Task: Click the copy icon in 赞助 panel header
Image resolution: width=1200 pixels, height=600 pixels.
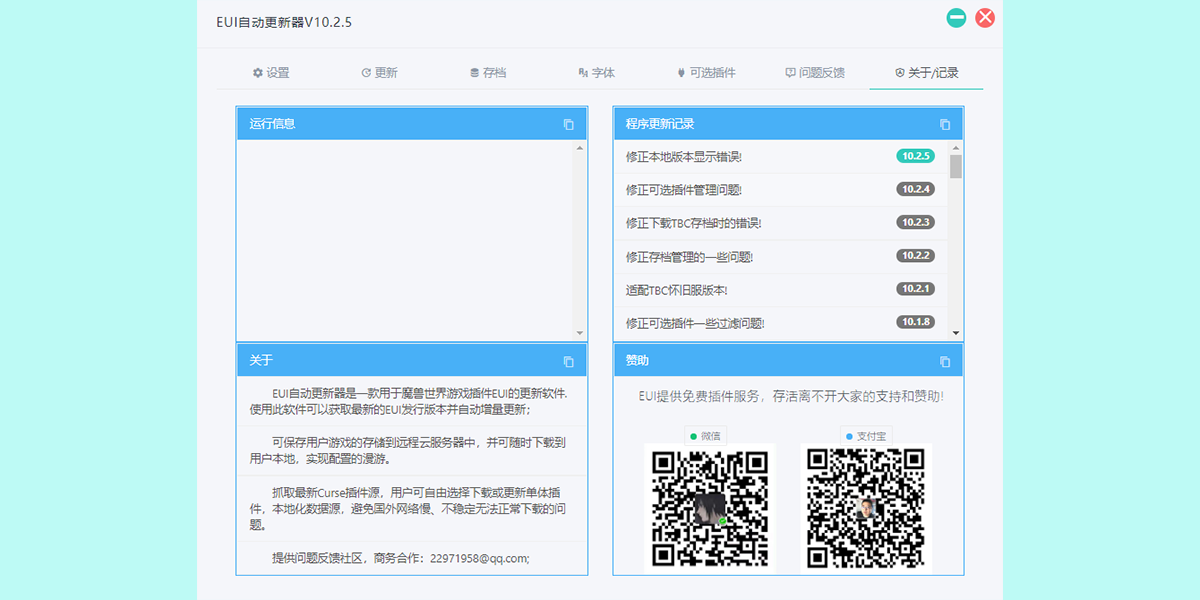Action: (945, 361)
